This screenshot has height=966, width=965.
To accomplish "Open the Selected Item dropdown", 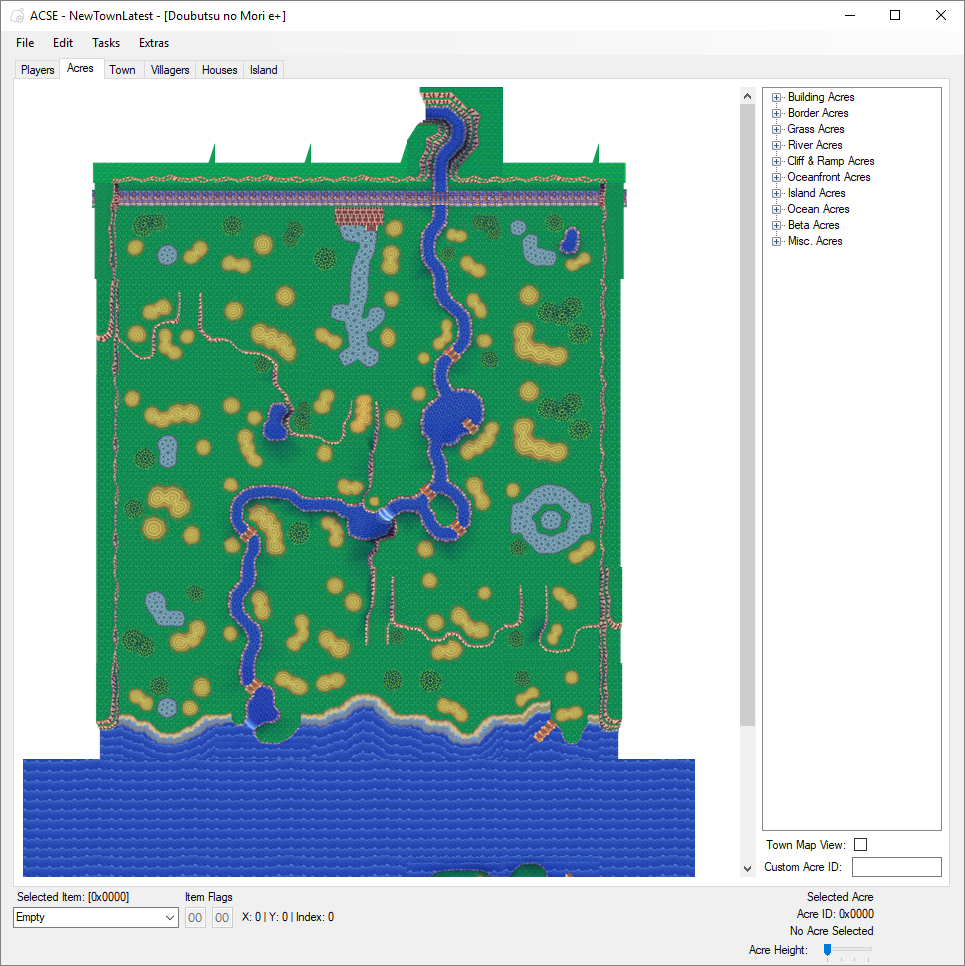I will coord(96,917).
